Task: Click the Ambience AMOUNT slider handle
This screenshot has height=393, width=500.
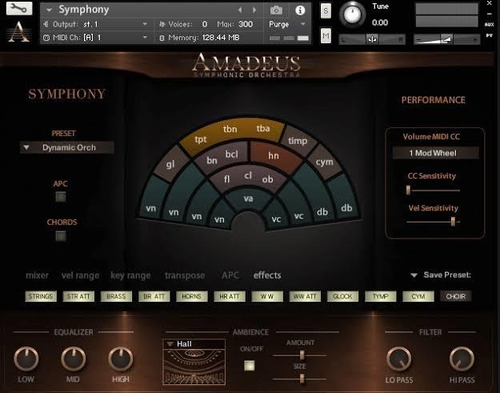Action: pyautogui.click(x=302, y=355)
